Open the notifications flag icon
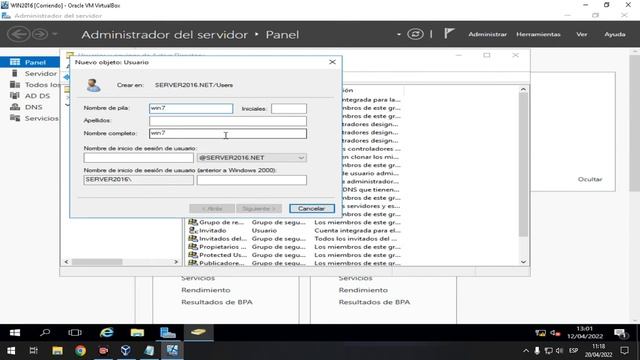 click(x=449, y=33)
